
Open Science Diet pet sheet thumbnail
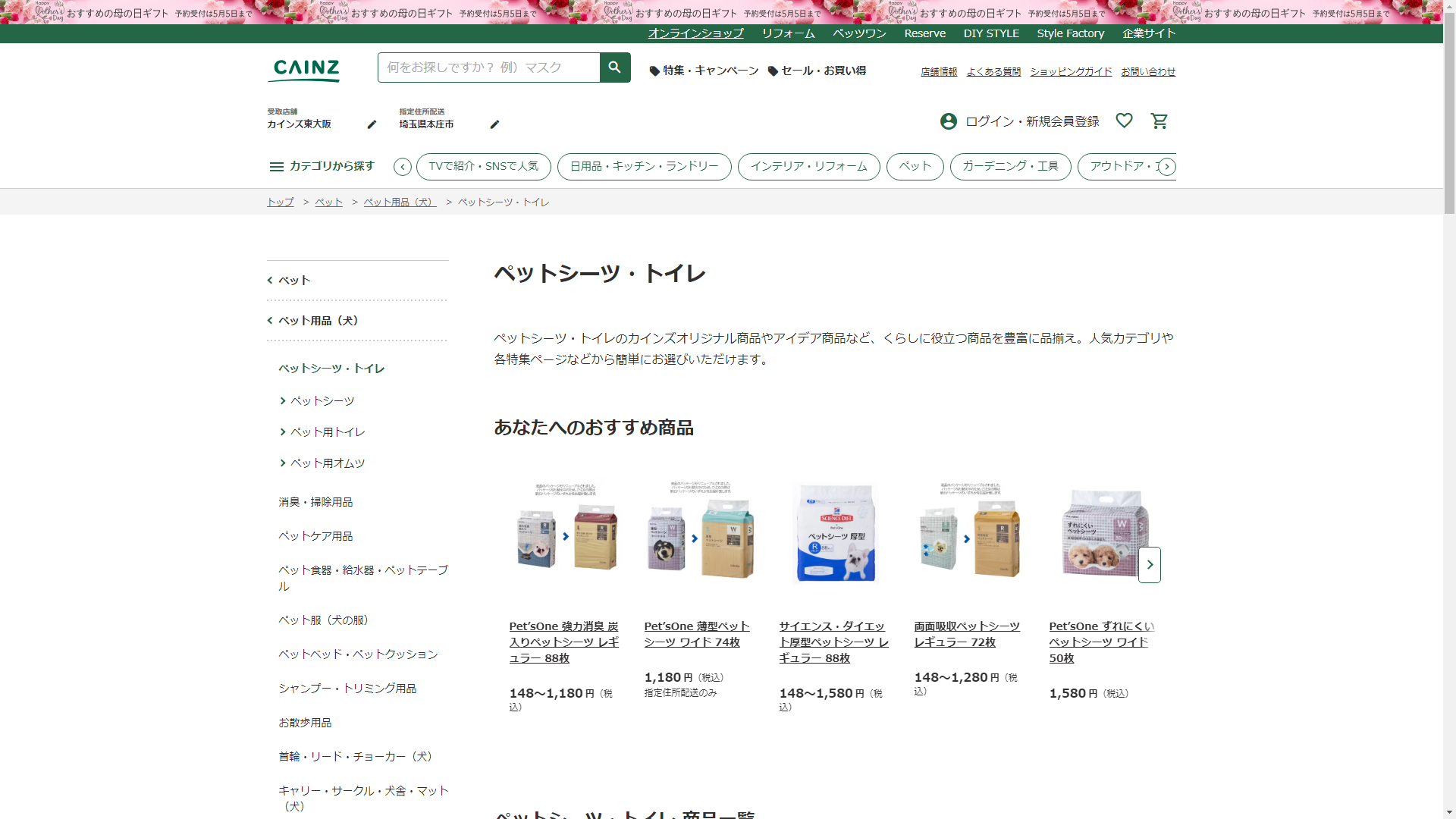click(x=835, y=533)
